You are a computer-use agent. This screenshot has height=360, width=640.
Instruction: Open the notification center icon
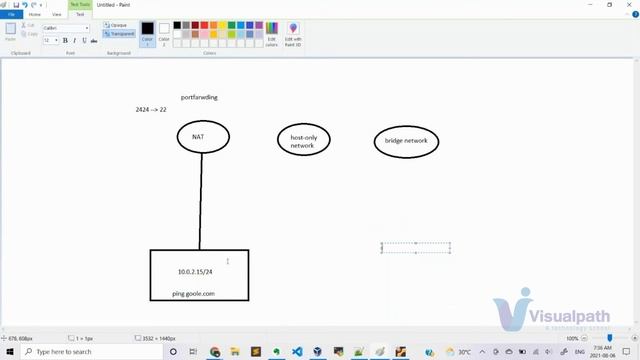[x=627, y=351]
